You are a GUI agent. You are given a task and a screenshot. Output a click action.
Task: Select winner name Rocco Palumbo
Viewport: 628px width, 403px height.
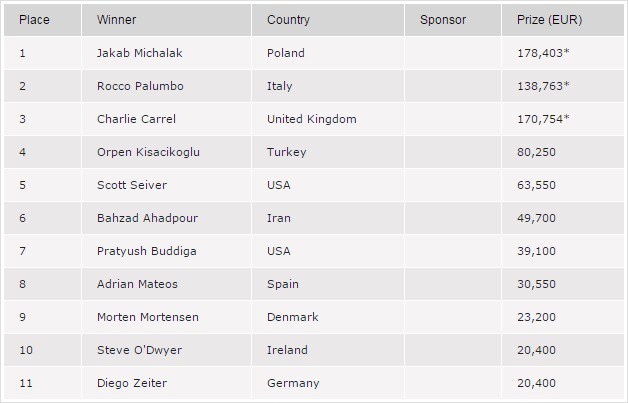pos(141,86)
